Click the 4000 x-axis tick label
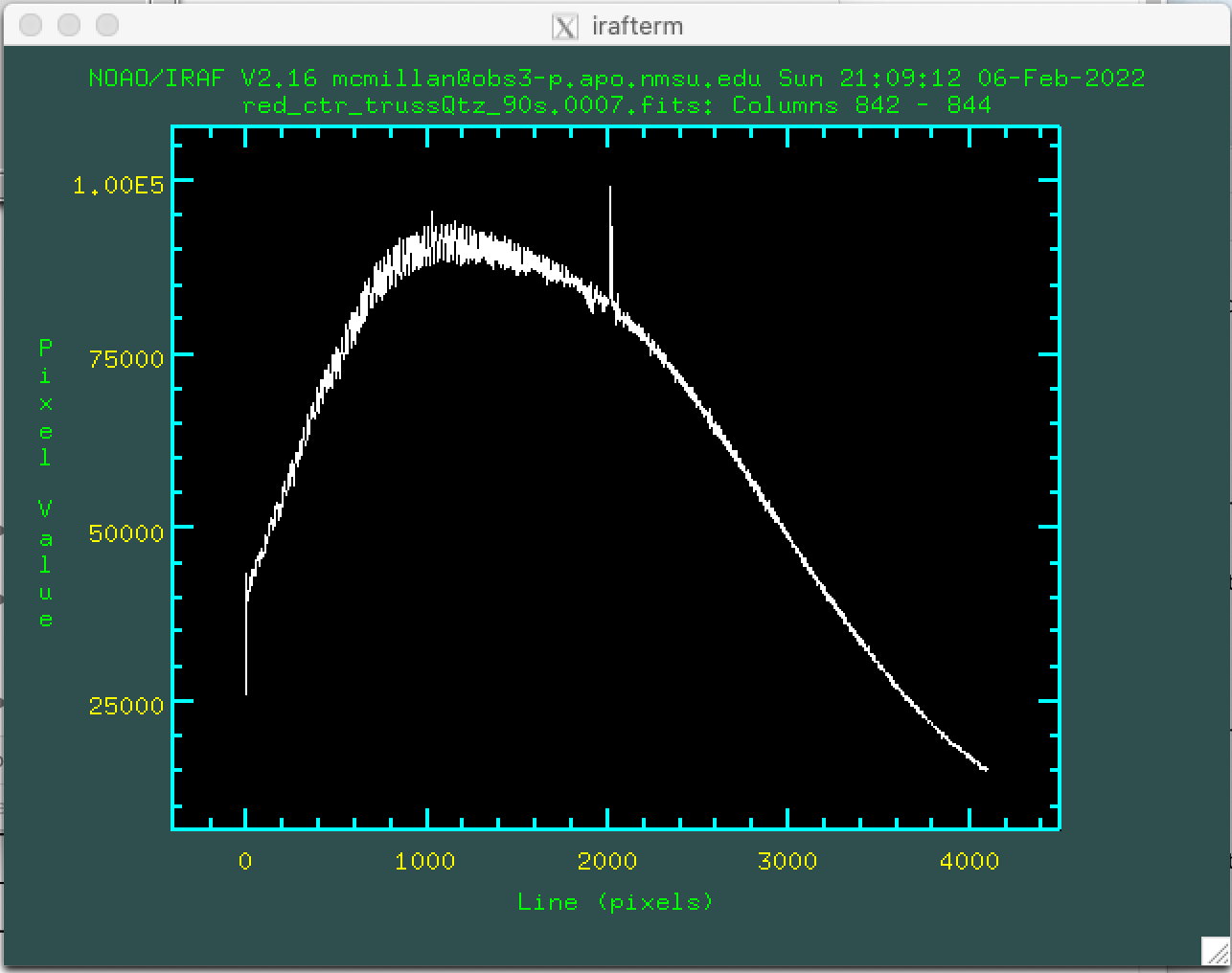 [970, 862]
